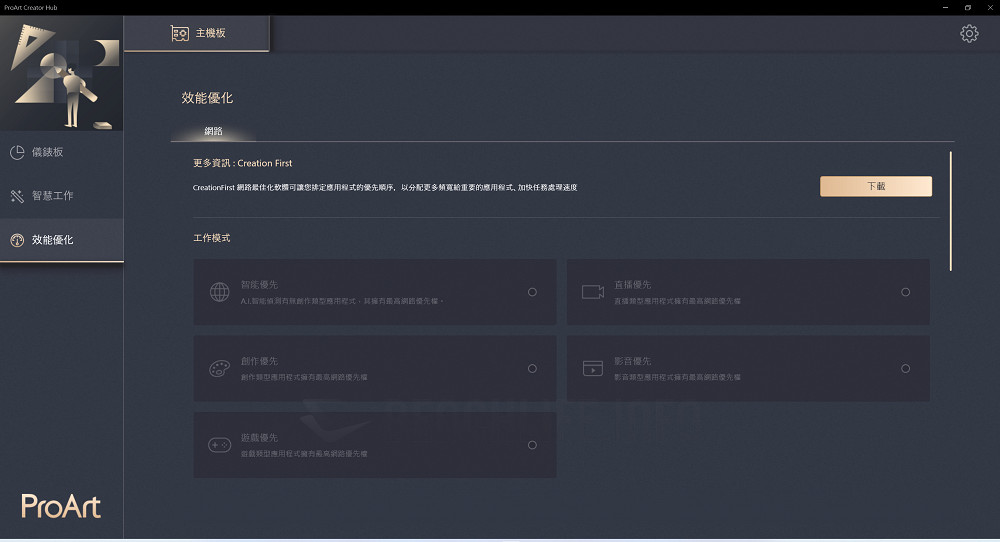Click the 創作類型應用程式 description under 創作優先
1000x542 pixels.
pyautogui.click(x=304, y=377)
